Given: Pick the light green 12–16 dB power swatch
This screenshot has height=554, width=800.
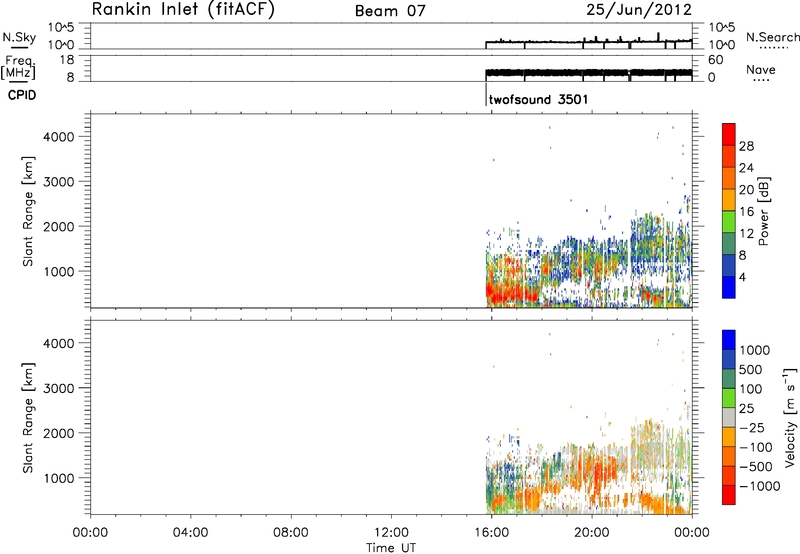Looking at the screenshot, I should tap(729, 222).
